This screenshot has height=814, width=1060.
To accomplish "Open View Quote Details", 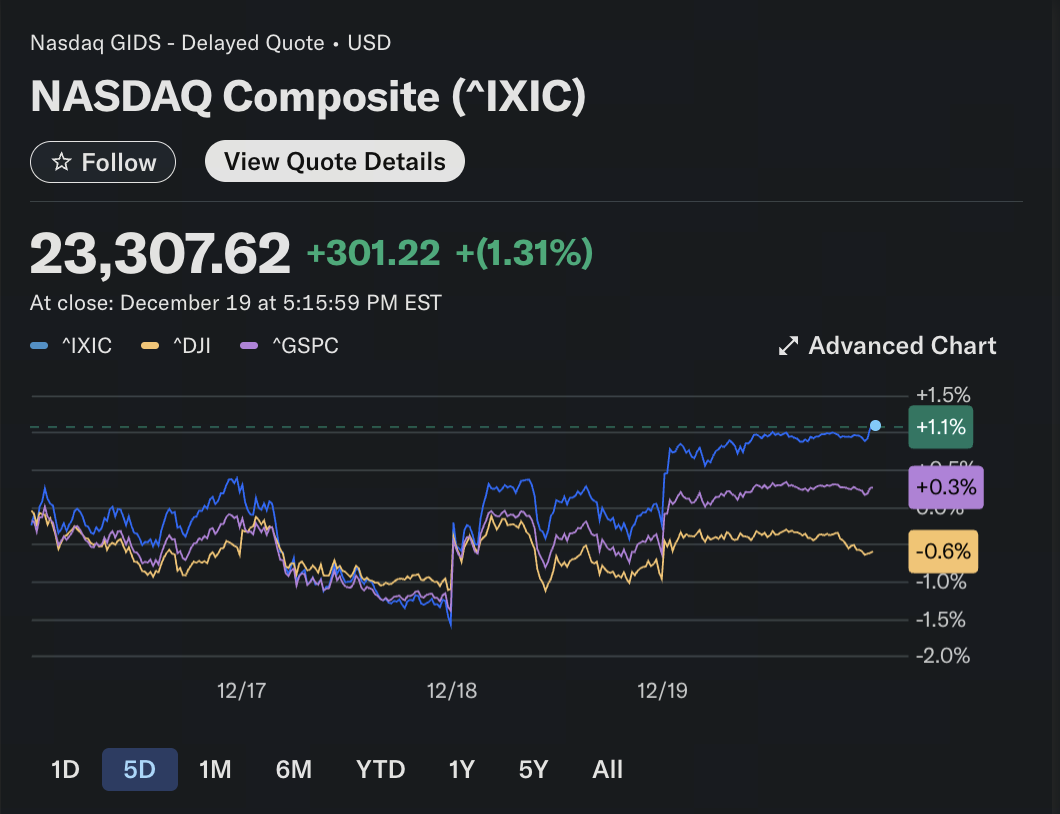I will [x=334, y=162].
